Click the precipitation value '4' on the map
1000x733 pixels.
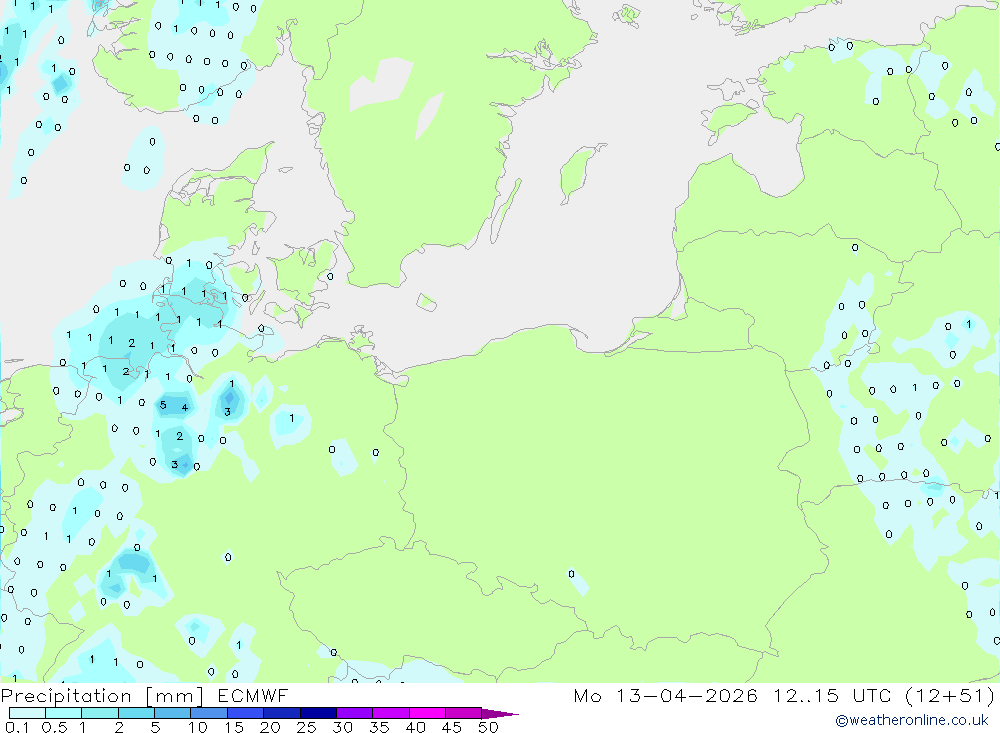185,408
